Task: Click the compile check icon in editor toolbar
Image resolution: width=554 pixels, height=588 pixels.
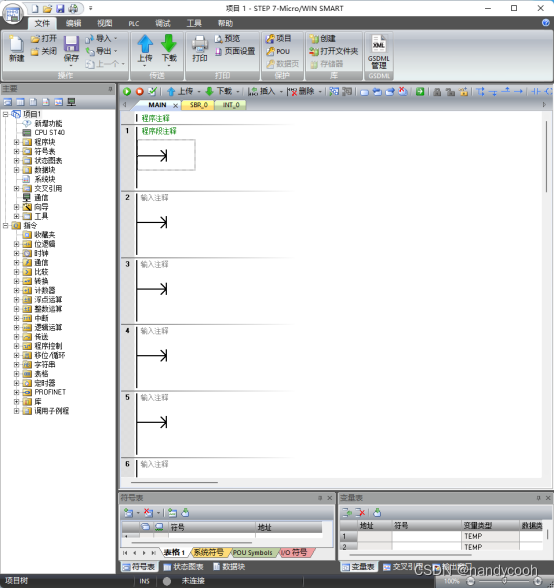Action: tap(152, 91)
